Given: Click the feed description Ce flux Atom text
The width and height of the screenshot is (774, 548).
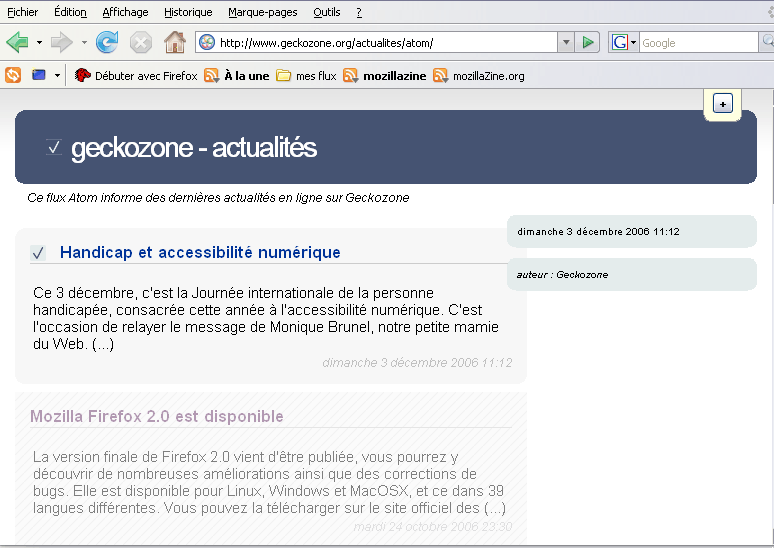Looking at the screenshot, I should pyautogui.click(x=218, y=197).
